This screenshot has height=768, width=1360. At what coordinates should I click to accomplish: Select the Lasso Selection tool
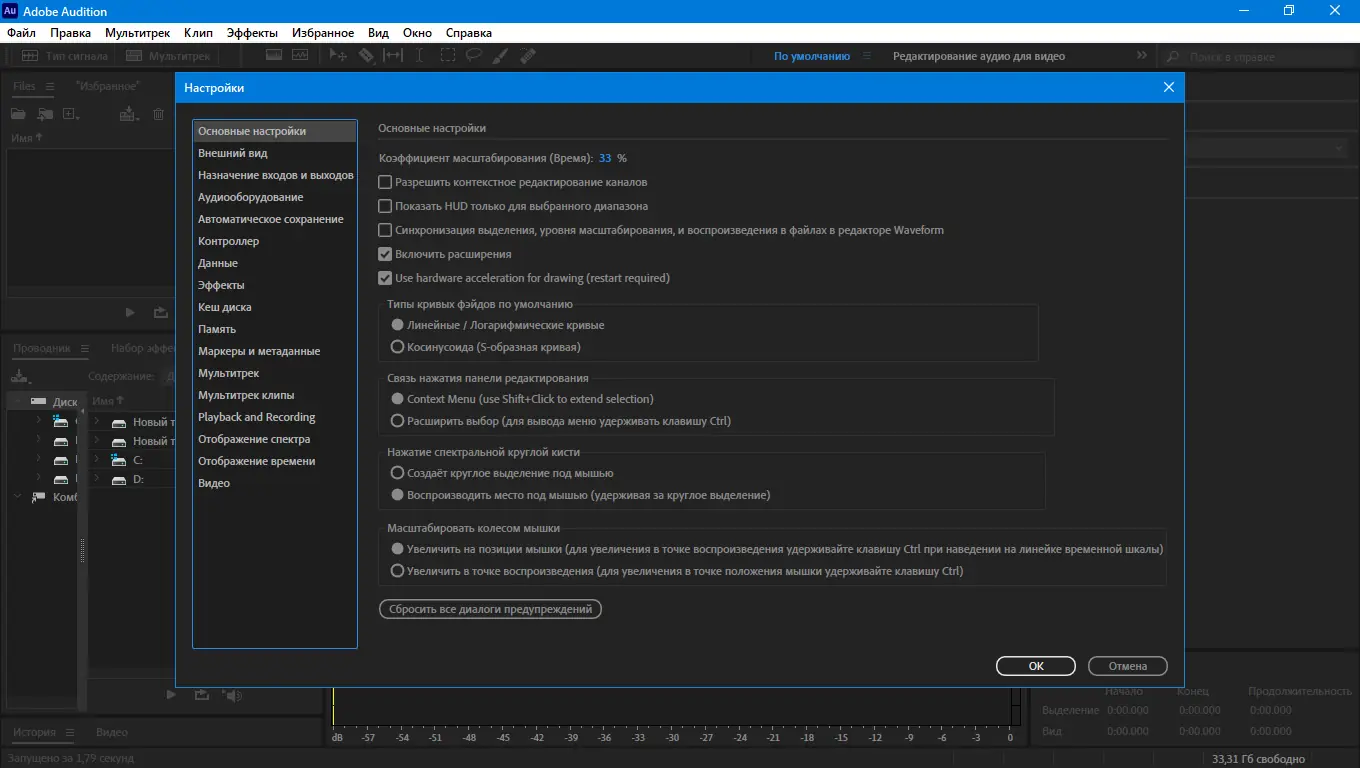[474, 56]
